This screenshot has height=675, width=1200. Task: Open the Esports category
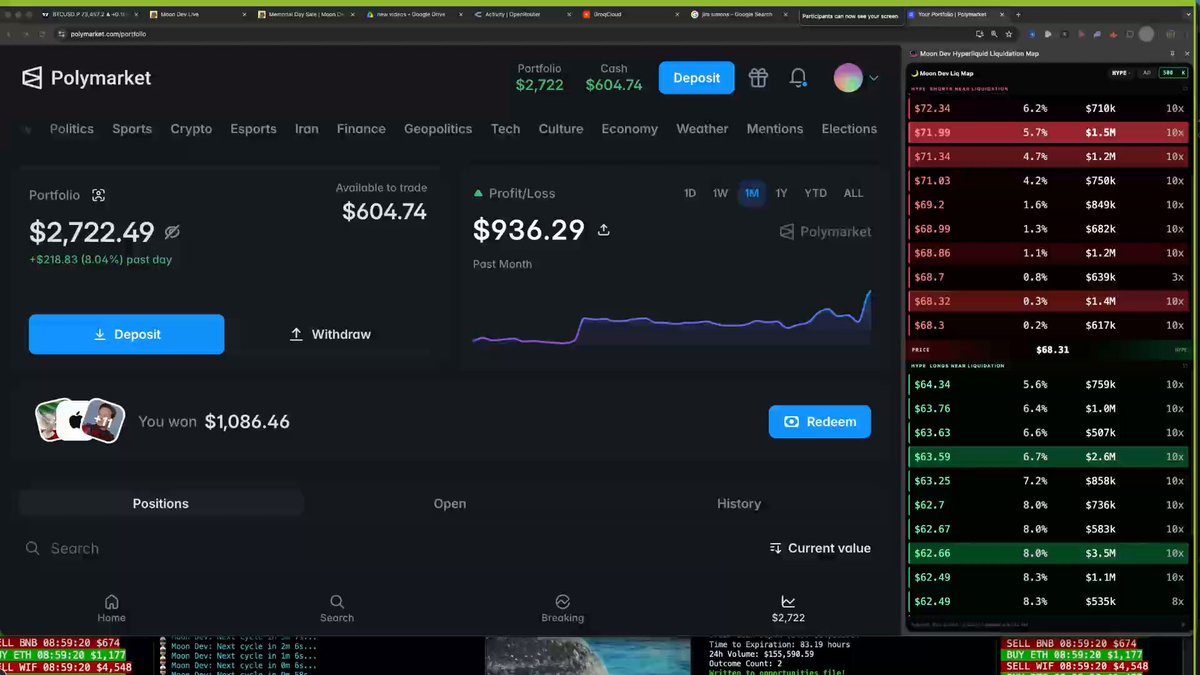pyautogui.click(x=254, y=129)
